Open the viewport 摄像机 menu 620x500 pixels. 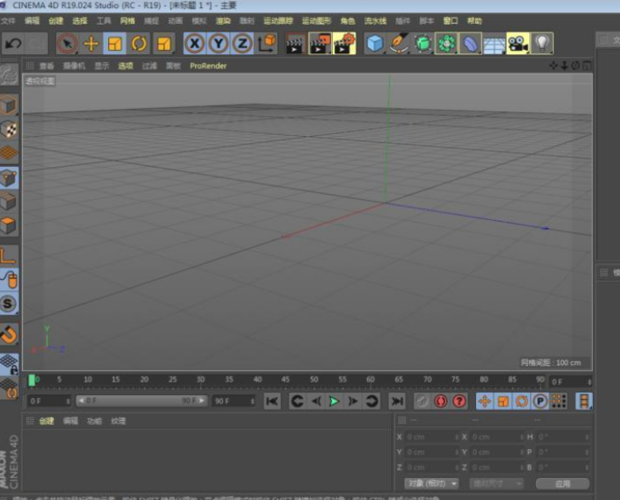click(74, 66)
